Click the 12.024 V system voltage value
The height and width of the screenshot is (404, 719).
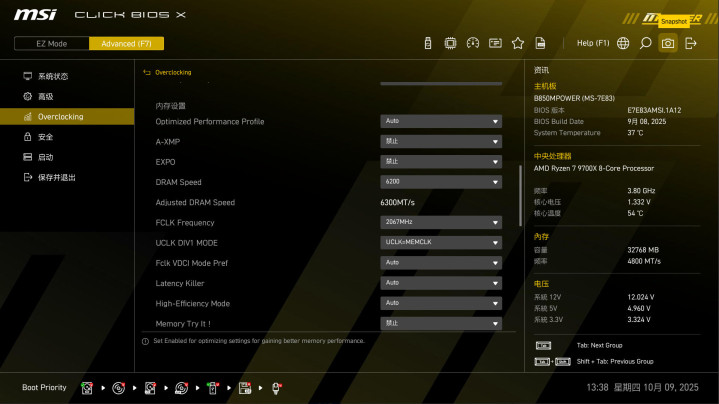click(641, 297)
